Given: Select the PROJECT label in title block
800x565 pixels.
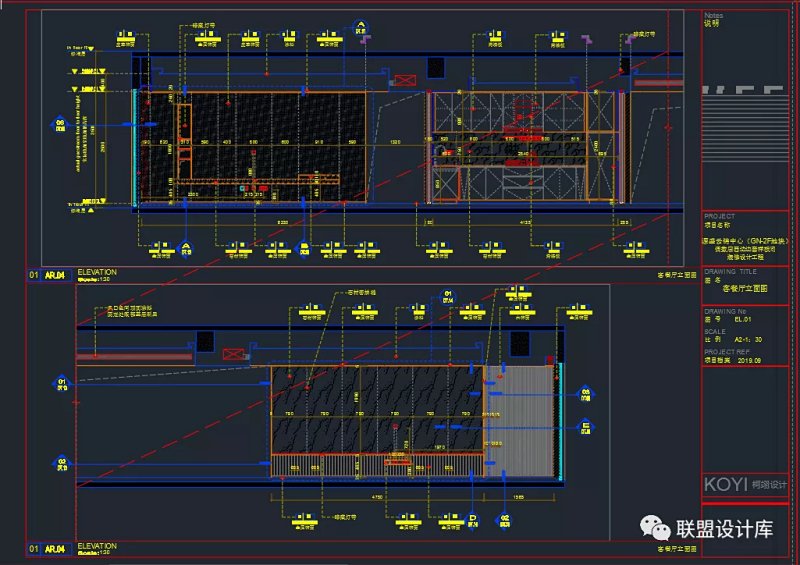Looking at the screenshot, I should [720, 216].
